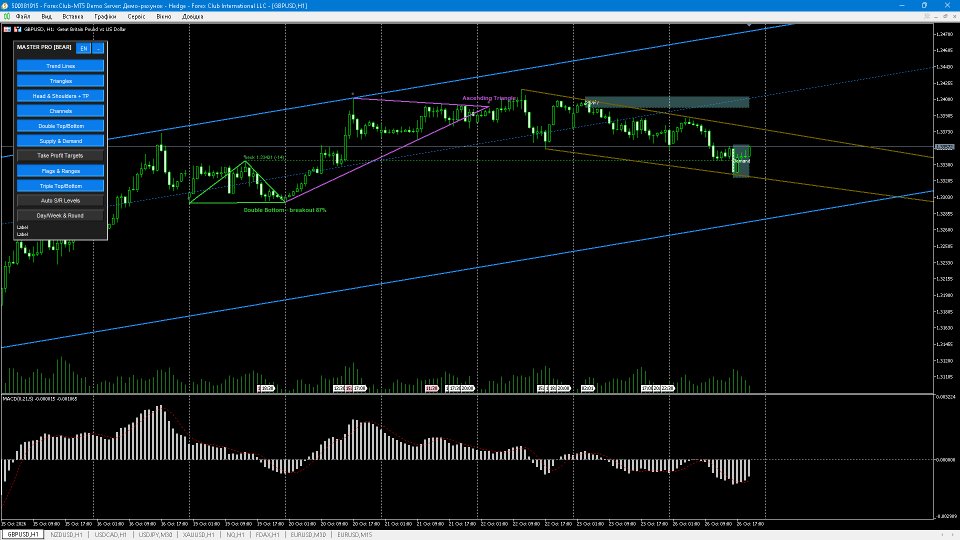Open the Сервіс menu
The image size is (960, 540).
click(x=137, y=17)
